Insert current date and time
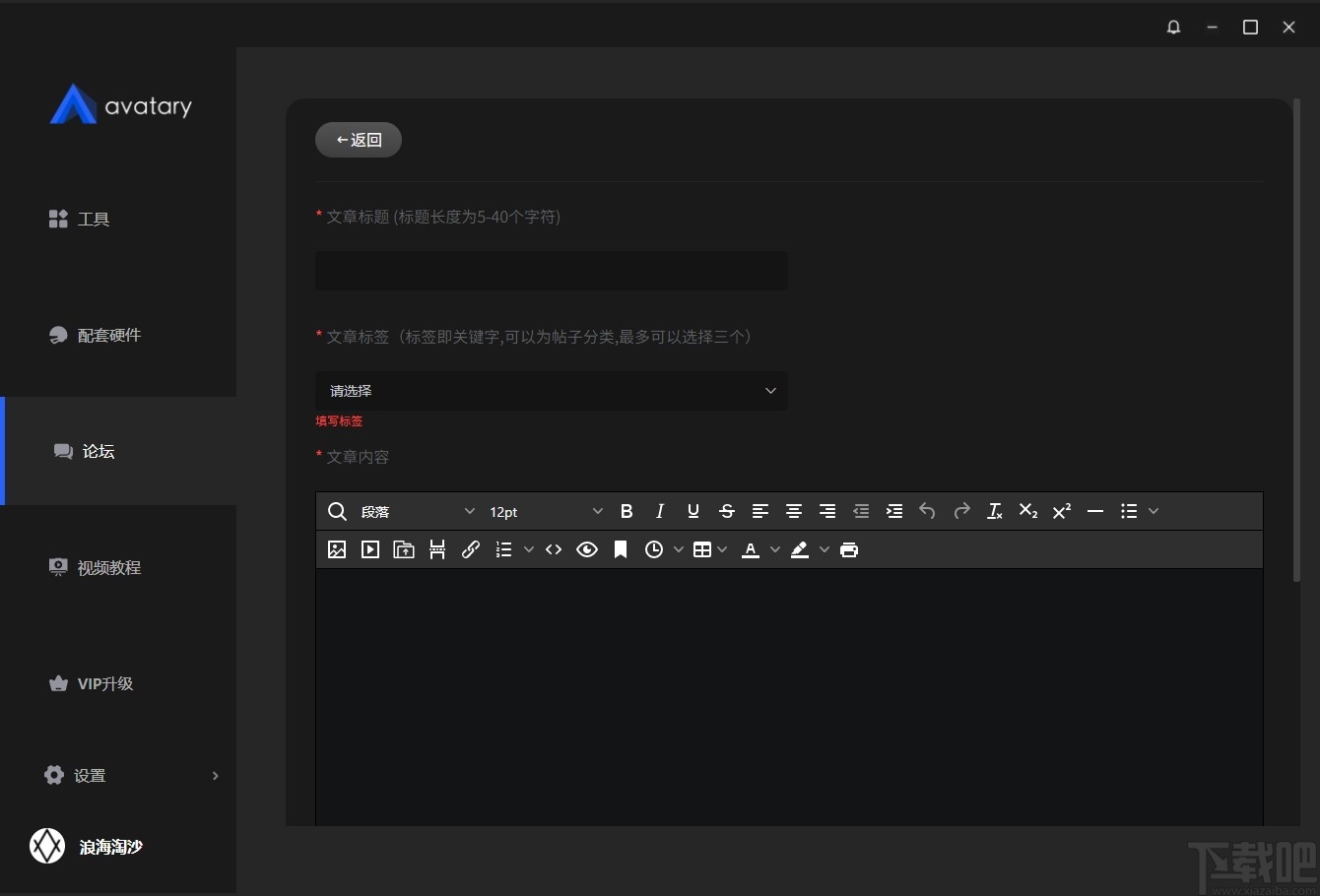1320x896 pixels. point(655,549)
